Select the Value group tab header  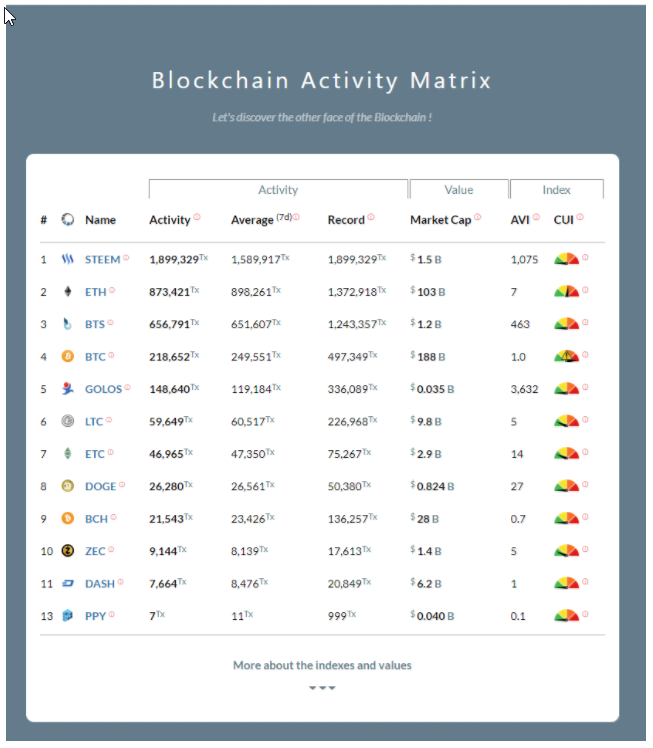pos(459,189)
